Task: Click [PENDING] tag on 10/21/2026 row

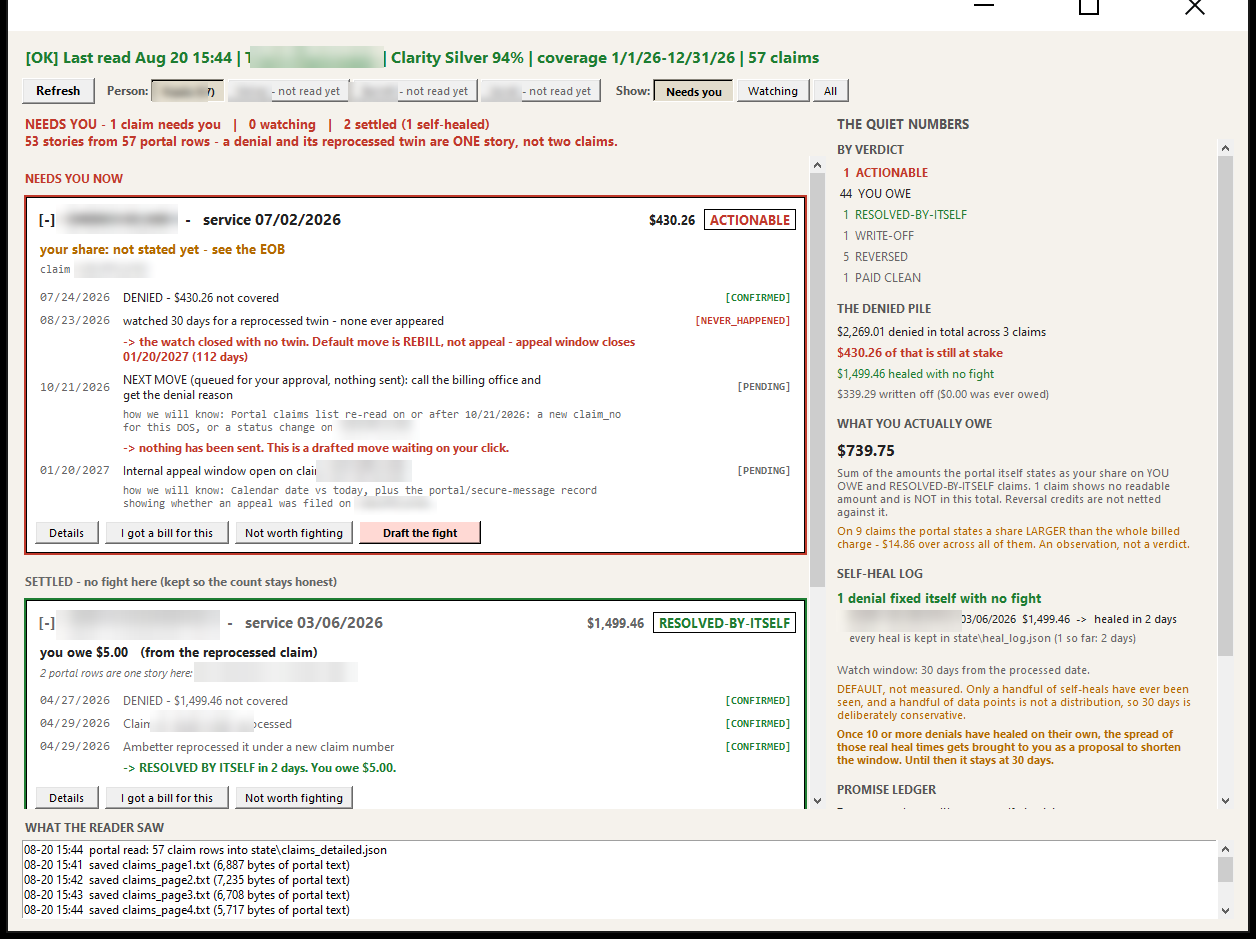Action: [764, 387]
